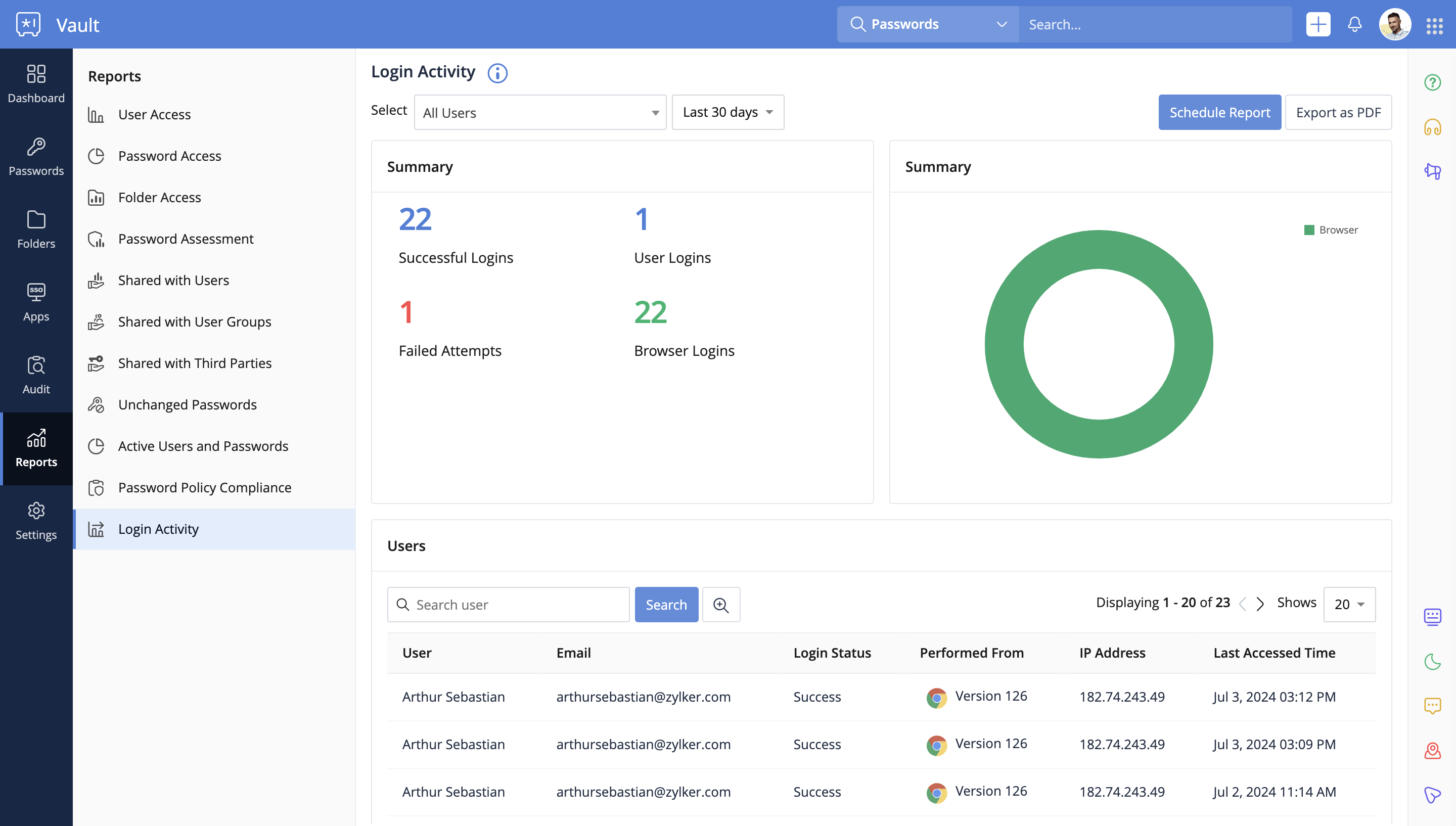
Task: Open announcements megaphone icon
Action: pos(1432,171)
